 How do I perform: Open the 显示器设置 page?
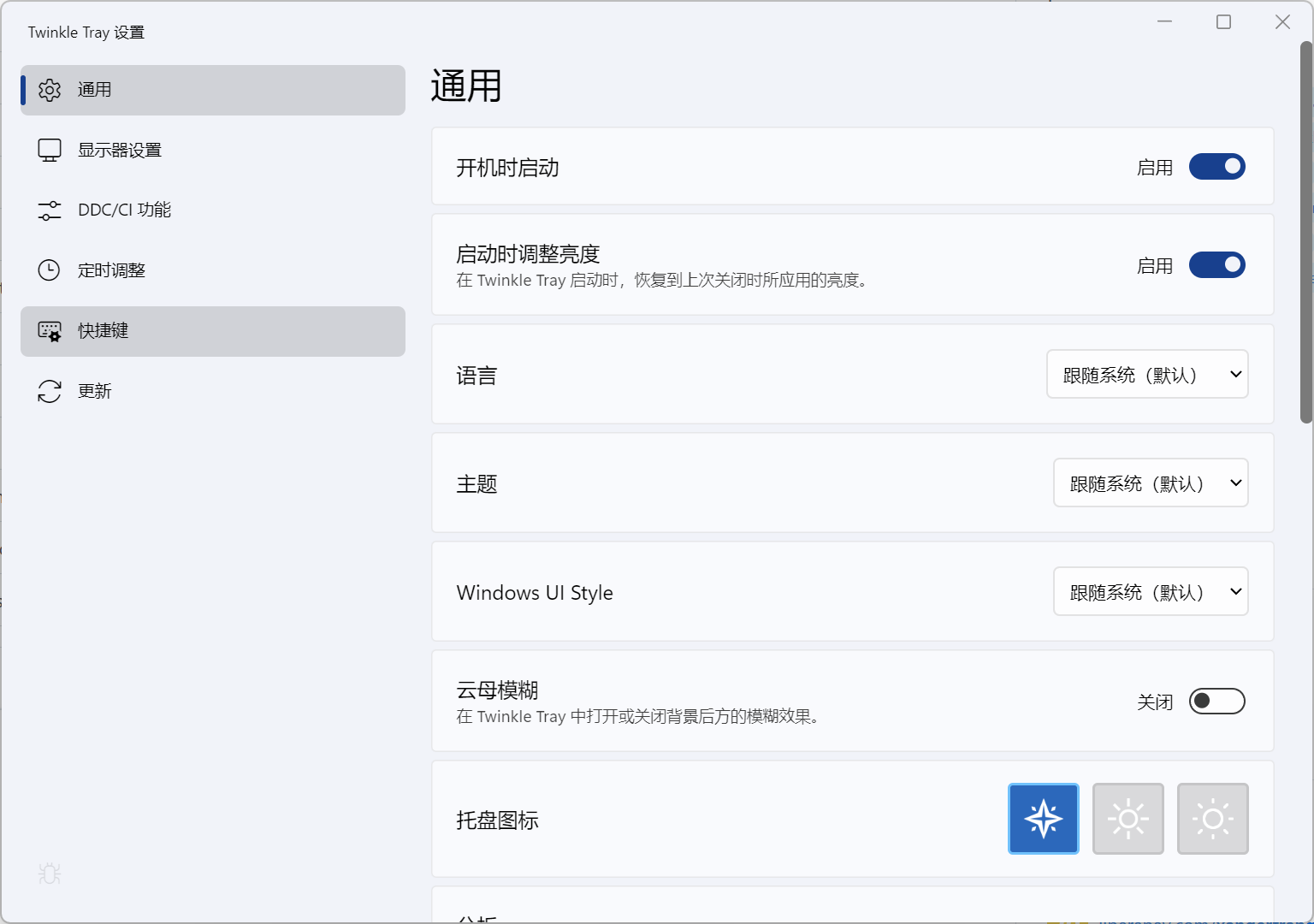click(x=213, y=151)
